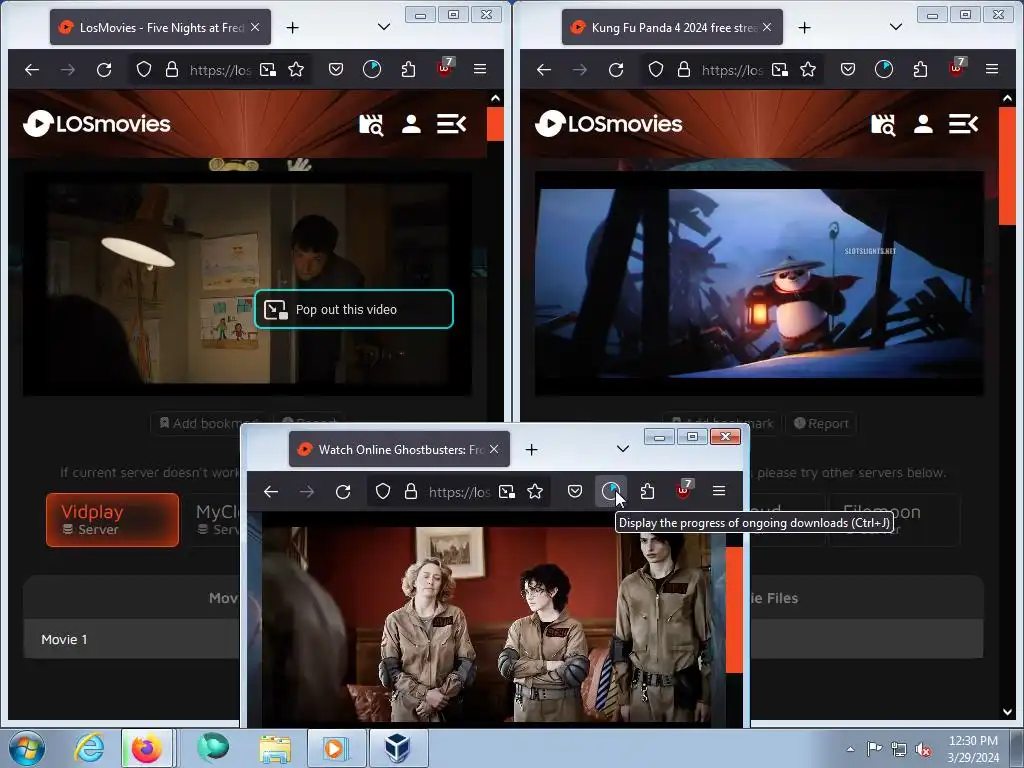Open Firefox menu in Kung Fu Panda window

(992, 69)
